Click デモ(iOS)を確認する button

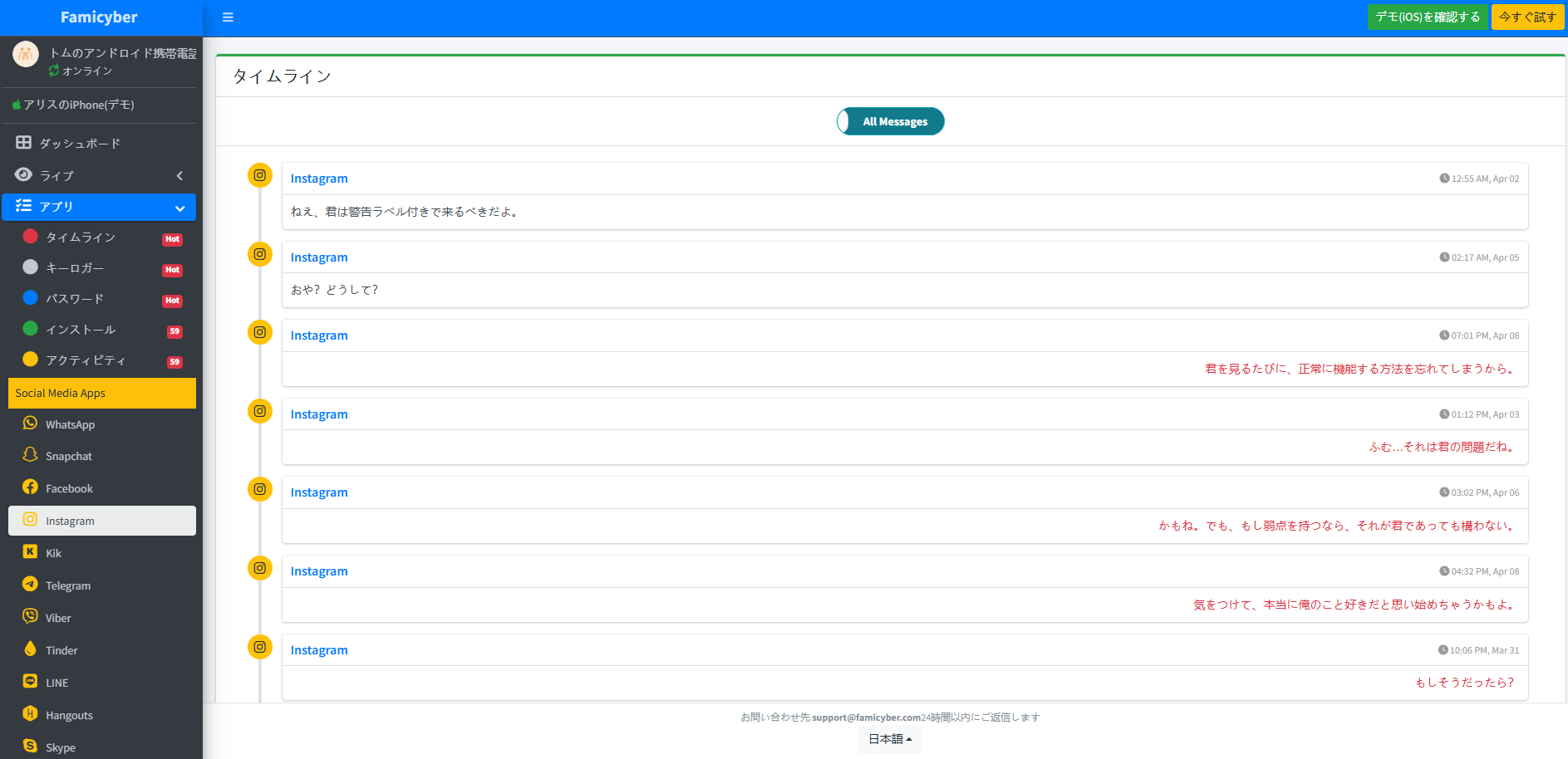pyautogui.click(x=1428, y=17)
